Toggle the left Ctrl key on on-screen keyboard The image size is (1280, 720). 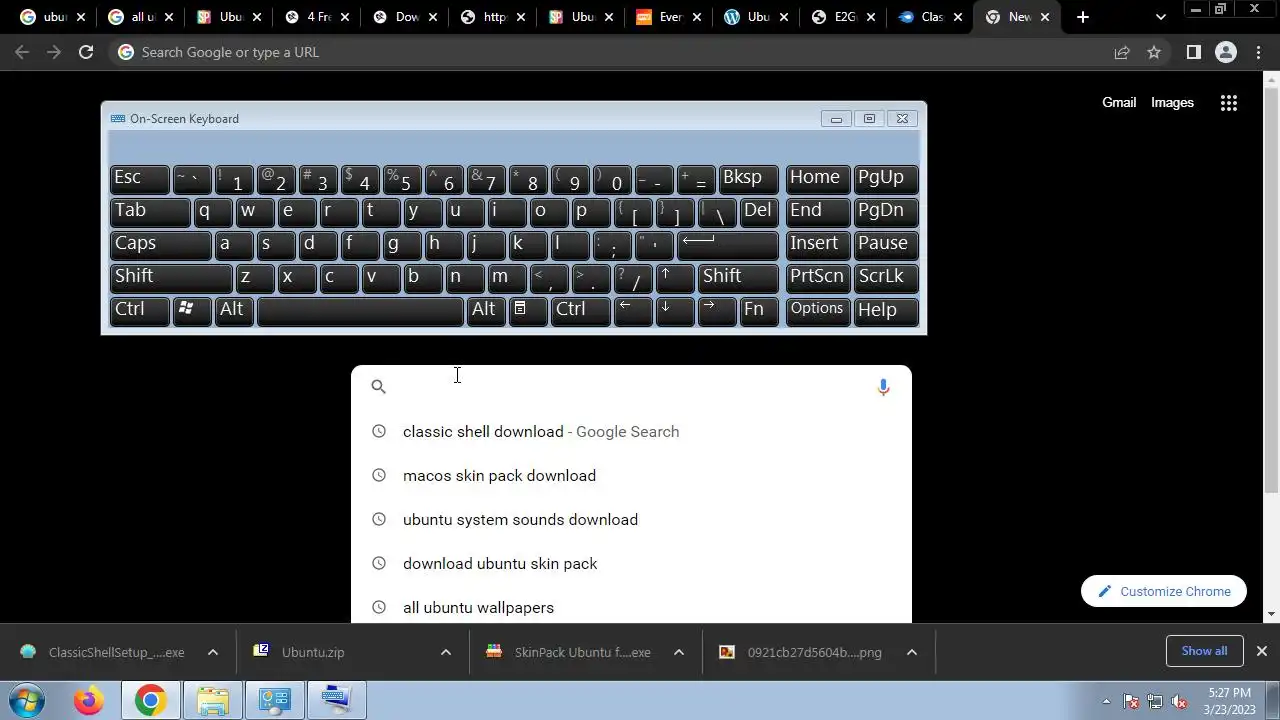point(139,311)
